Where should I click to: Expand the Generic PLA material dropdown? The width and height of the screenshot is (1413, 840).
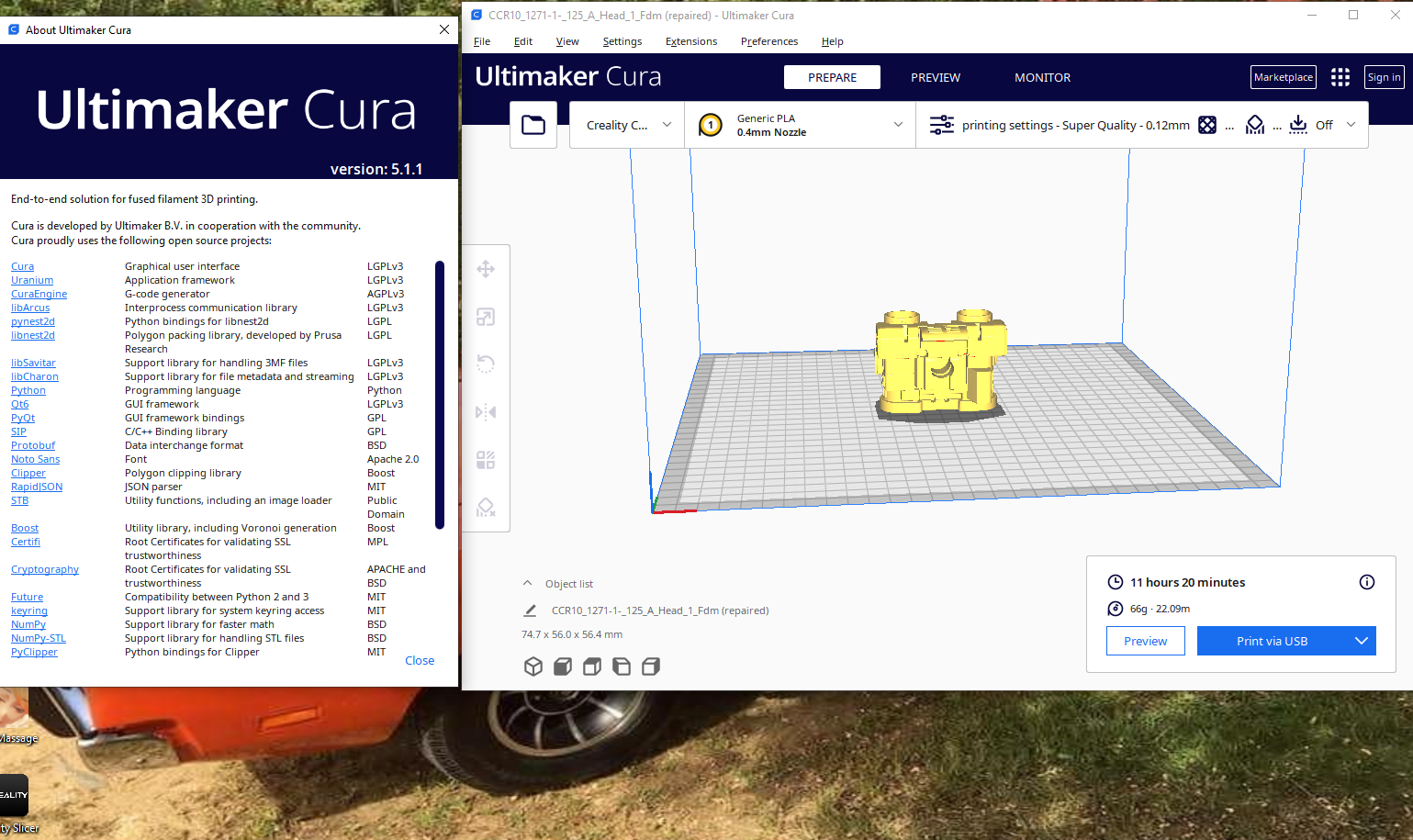(800, 125)
